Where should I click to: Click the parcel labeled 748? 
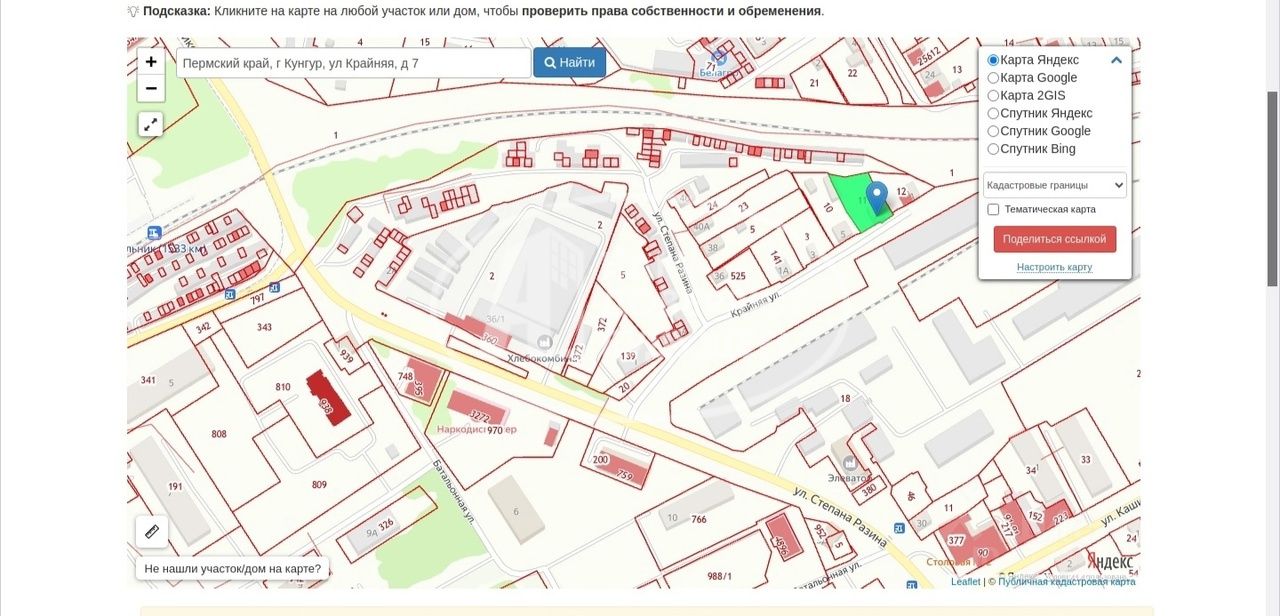(x=405, y=376)
